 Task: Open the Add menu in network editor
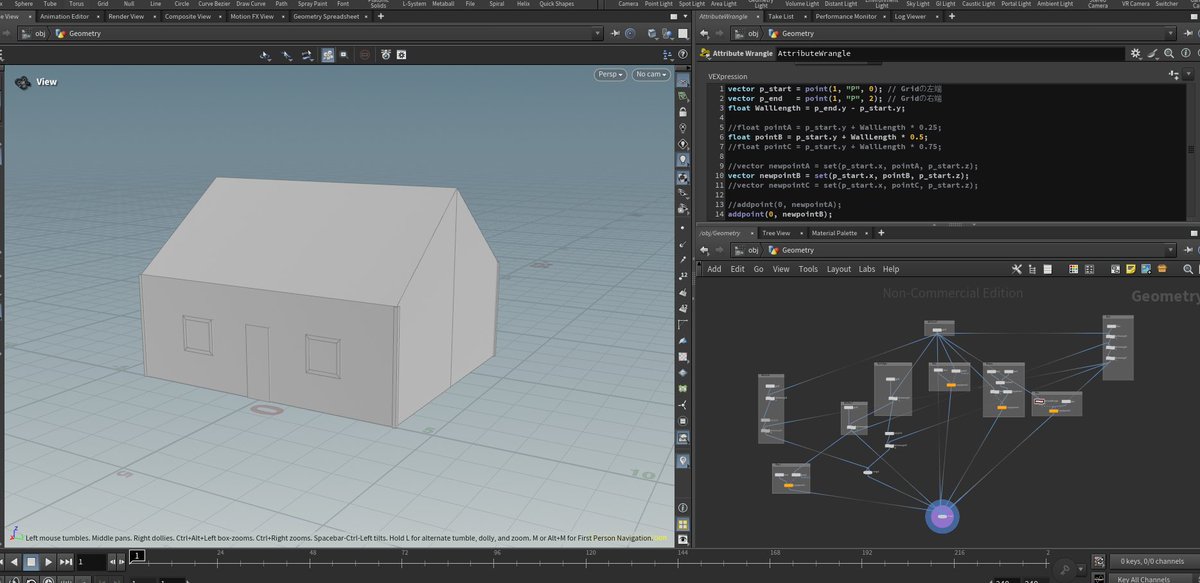point(714,269)
